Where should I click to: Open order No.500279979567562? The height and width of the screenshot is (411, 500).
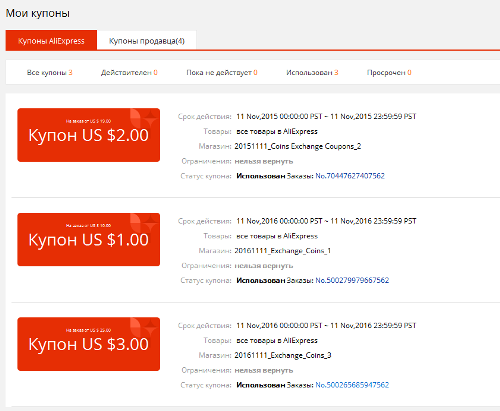coord(352,280)
